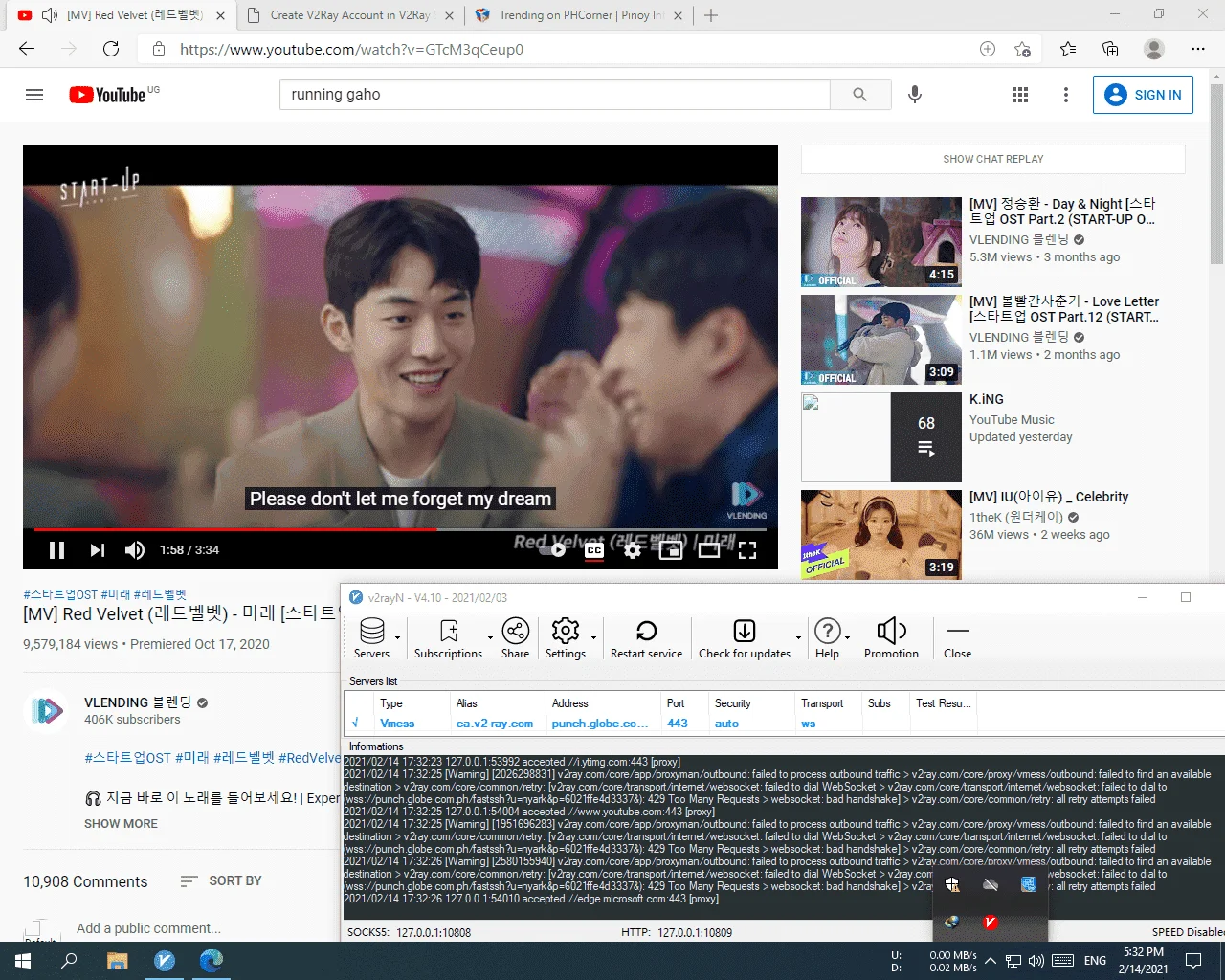Go back in the browser

point(27,49)
